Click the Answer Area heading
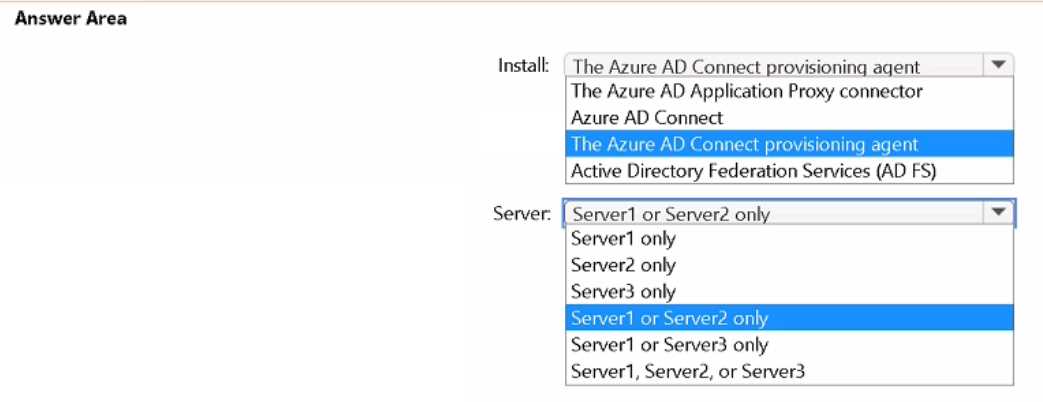 click(71, 19)
